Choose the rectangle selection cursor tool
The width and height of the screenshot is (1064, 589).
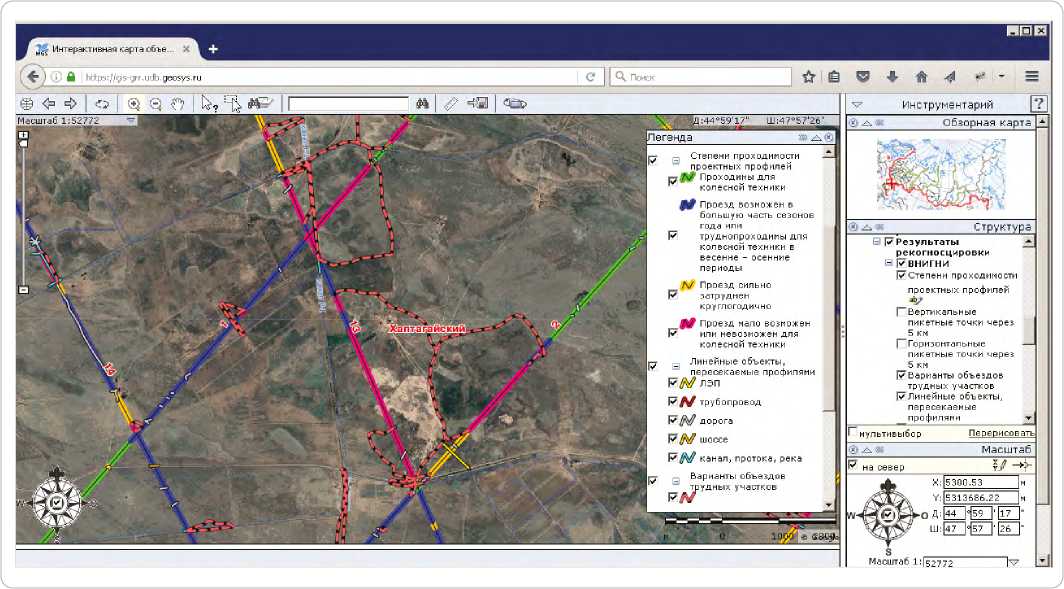pyautogui.click(x=233, y=104)
